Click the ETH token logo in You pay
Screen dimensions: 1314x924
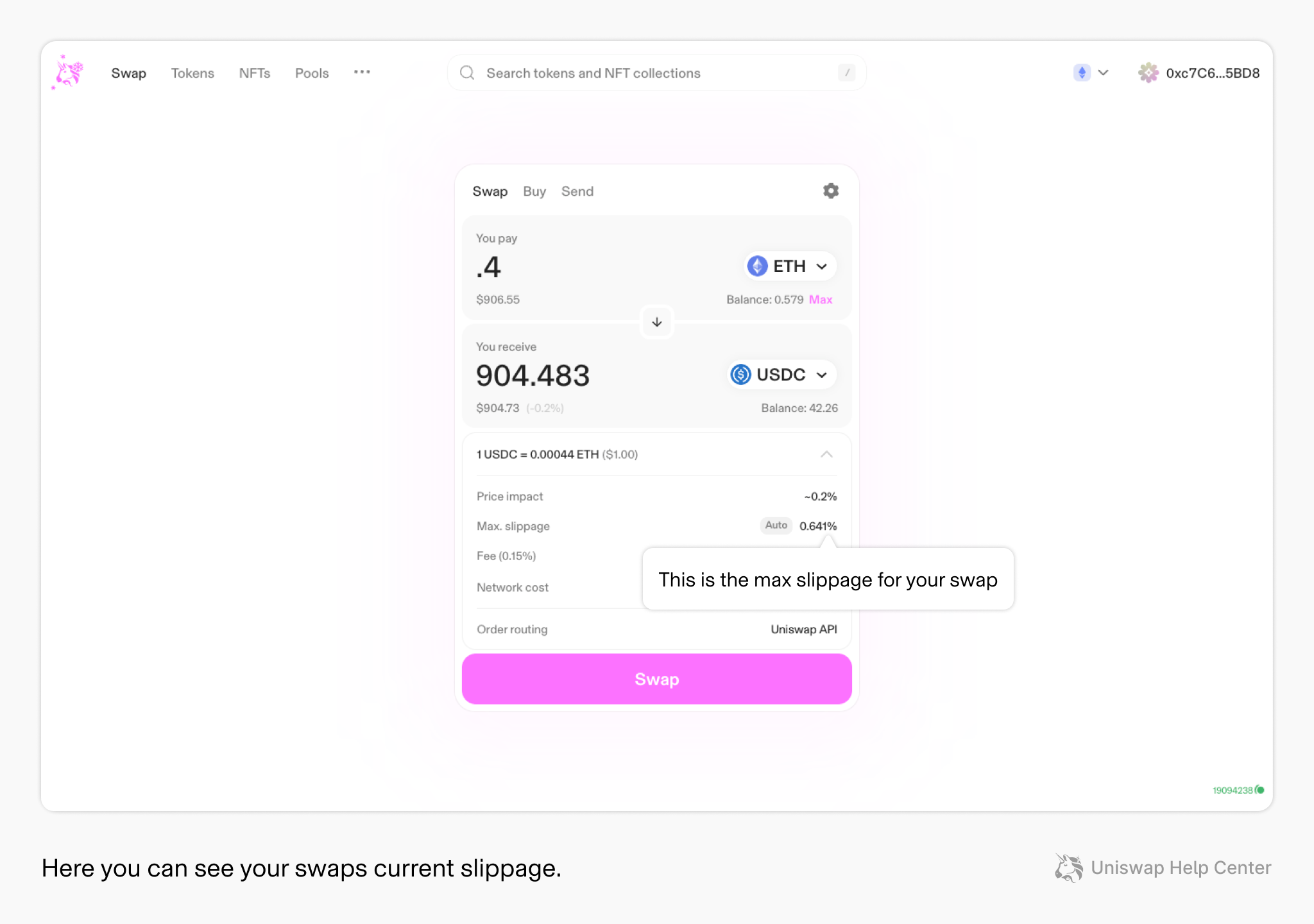pos(757,266)
